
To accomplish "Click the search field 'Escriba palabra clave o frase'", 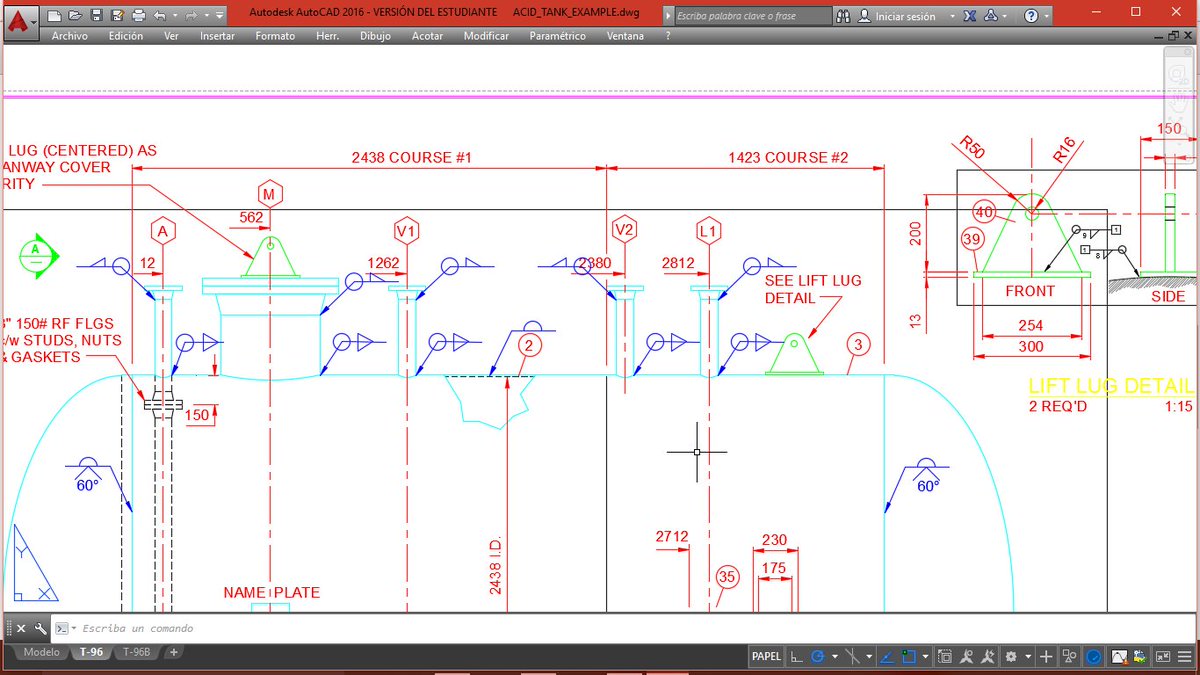I will [753, 16].
